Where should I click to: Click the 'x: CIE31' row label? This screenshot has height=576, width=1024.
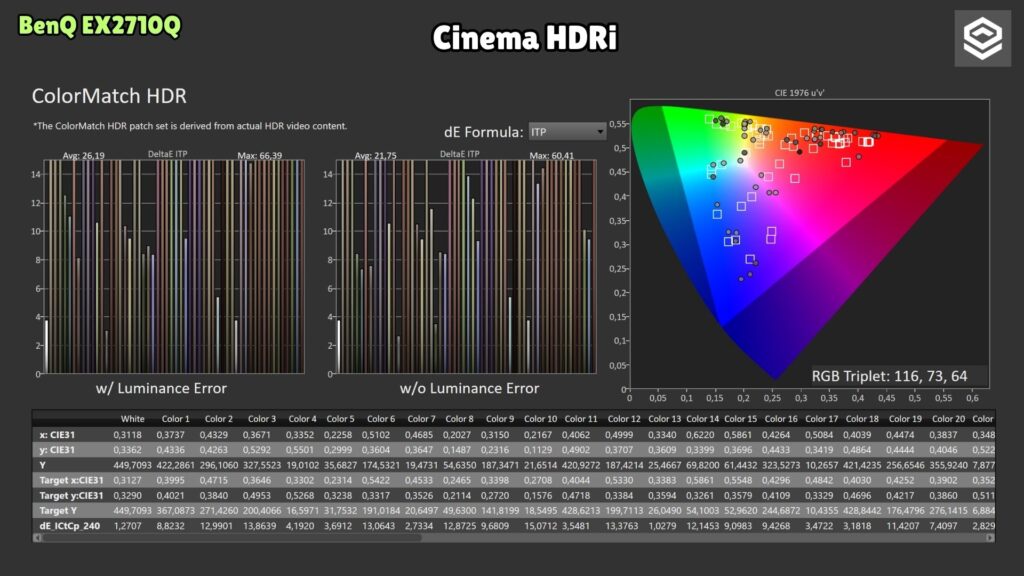tap(57, 434)
